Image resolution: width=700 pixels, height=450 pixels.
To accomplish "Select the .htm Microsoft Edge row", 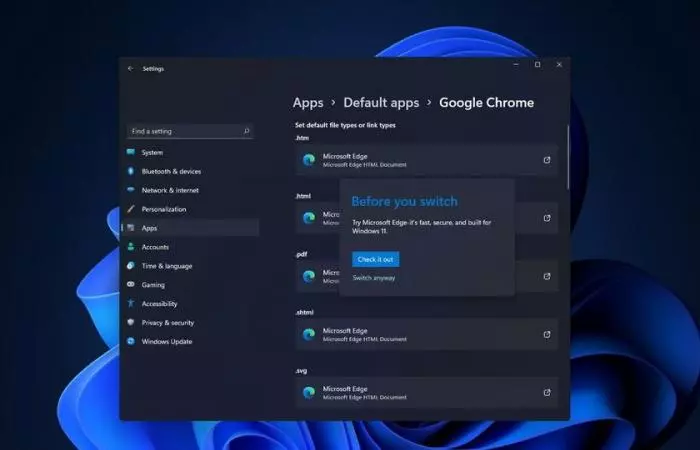I will 426,160.
